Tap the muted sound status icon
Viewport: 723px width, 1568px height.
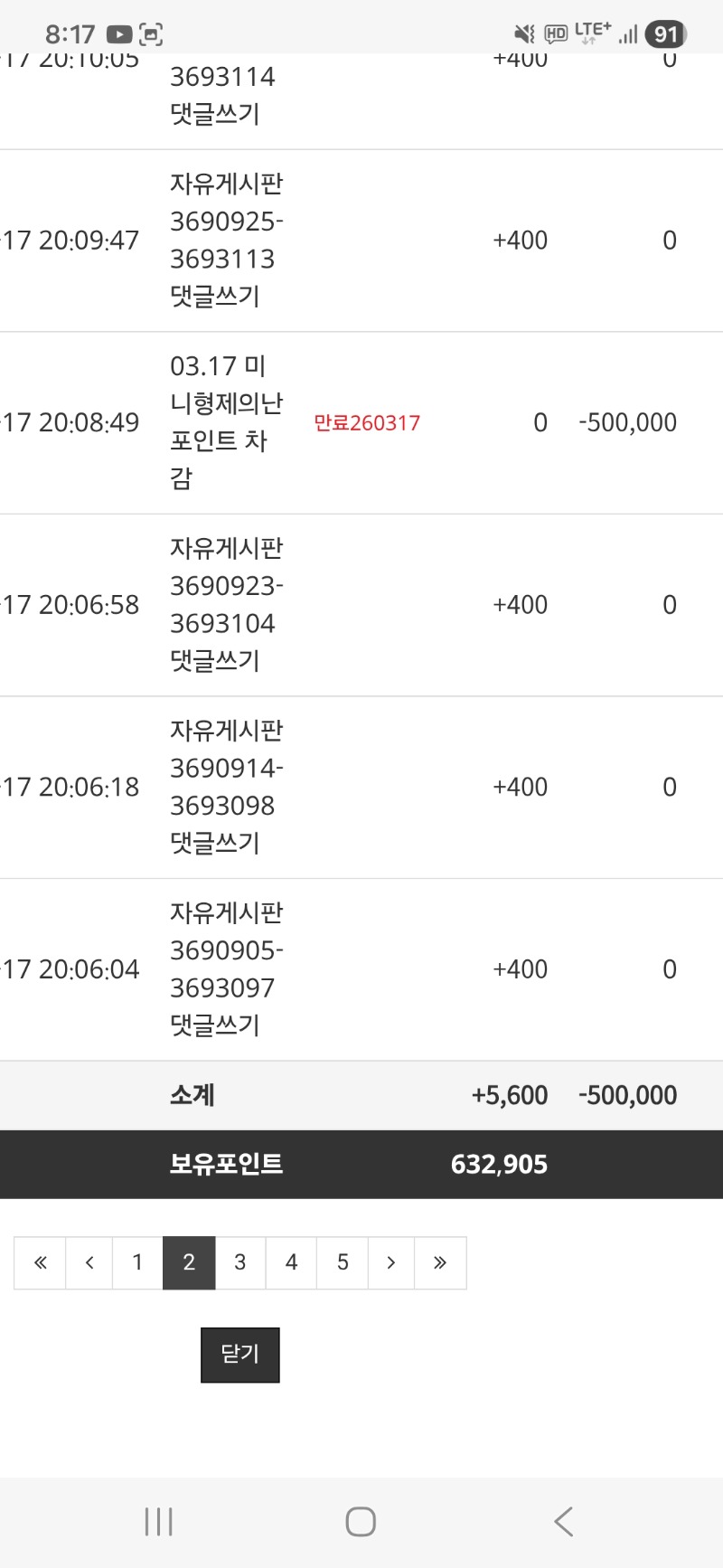(x=524, y=34)
